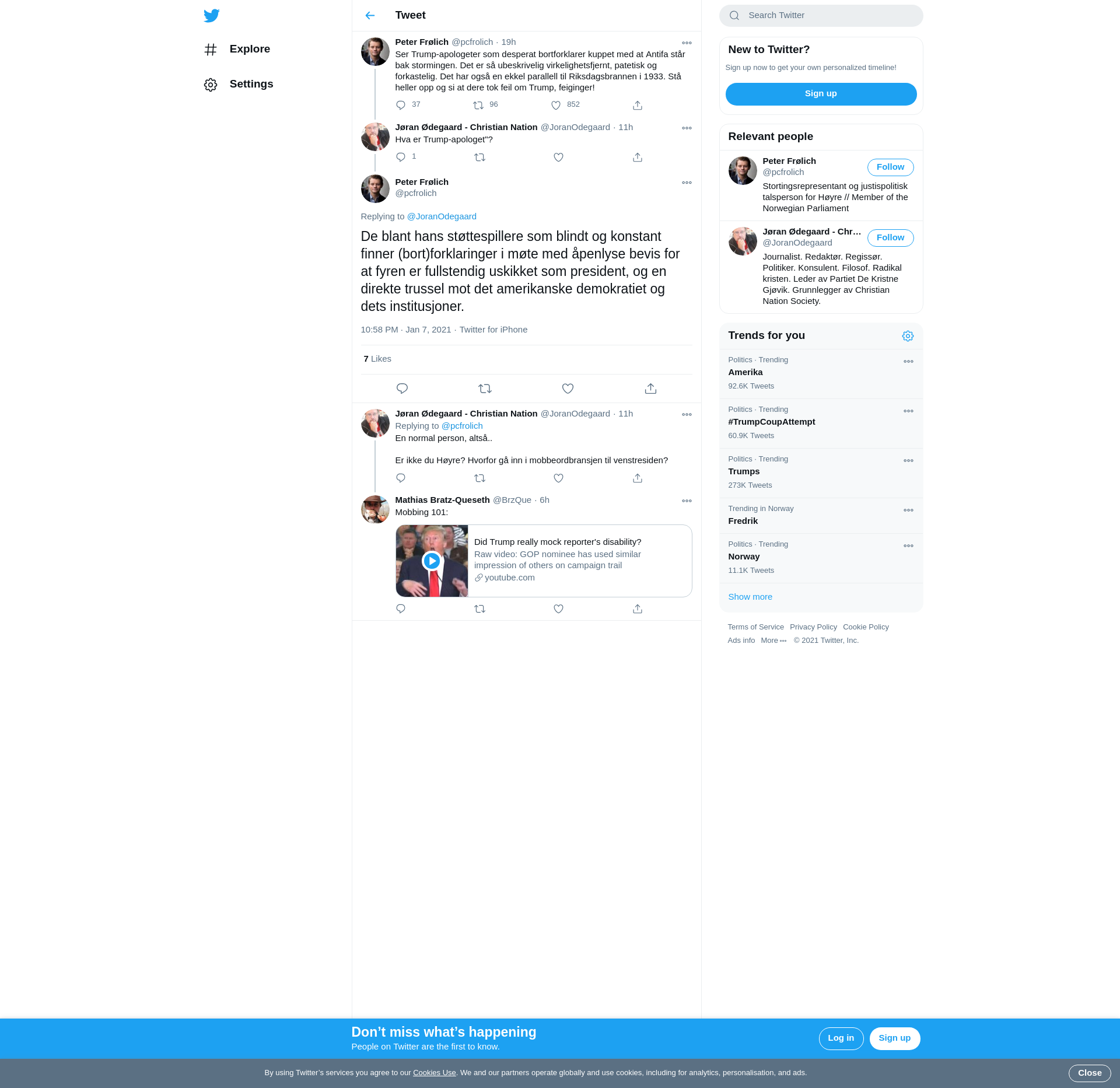Screen dimensions: 1120x1088
Task: Open Cookie Policy link
Action: tap(866, 627)
